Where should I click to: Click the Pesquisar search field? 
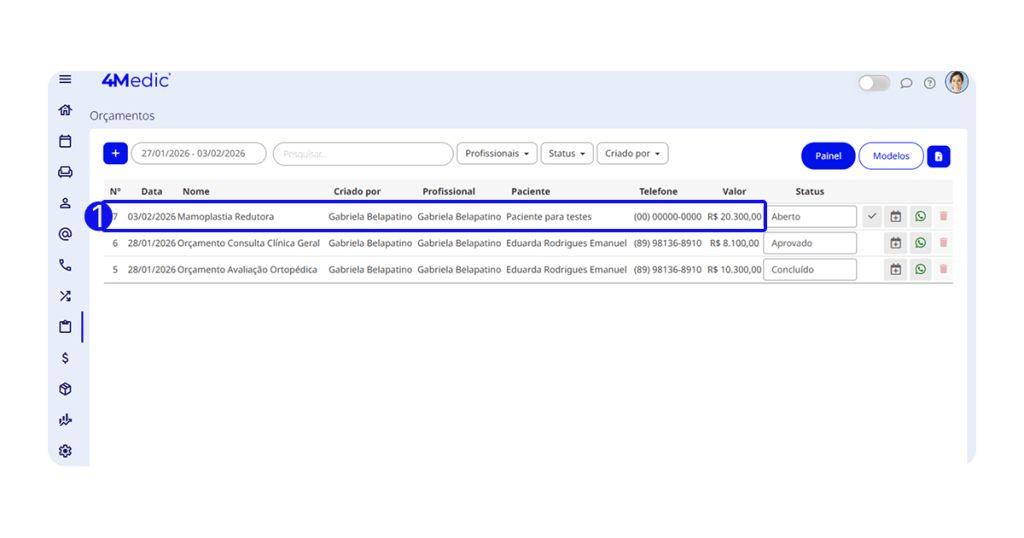click(x=363, y=154)
